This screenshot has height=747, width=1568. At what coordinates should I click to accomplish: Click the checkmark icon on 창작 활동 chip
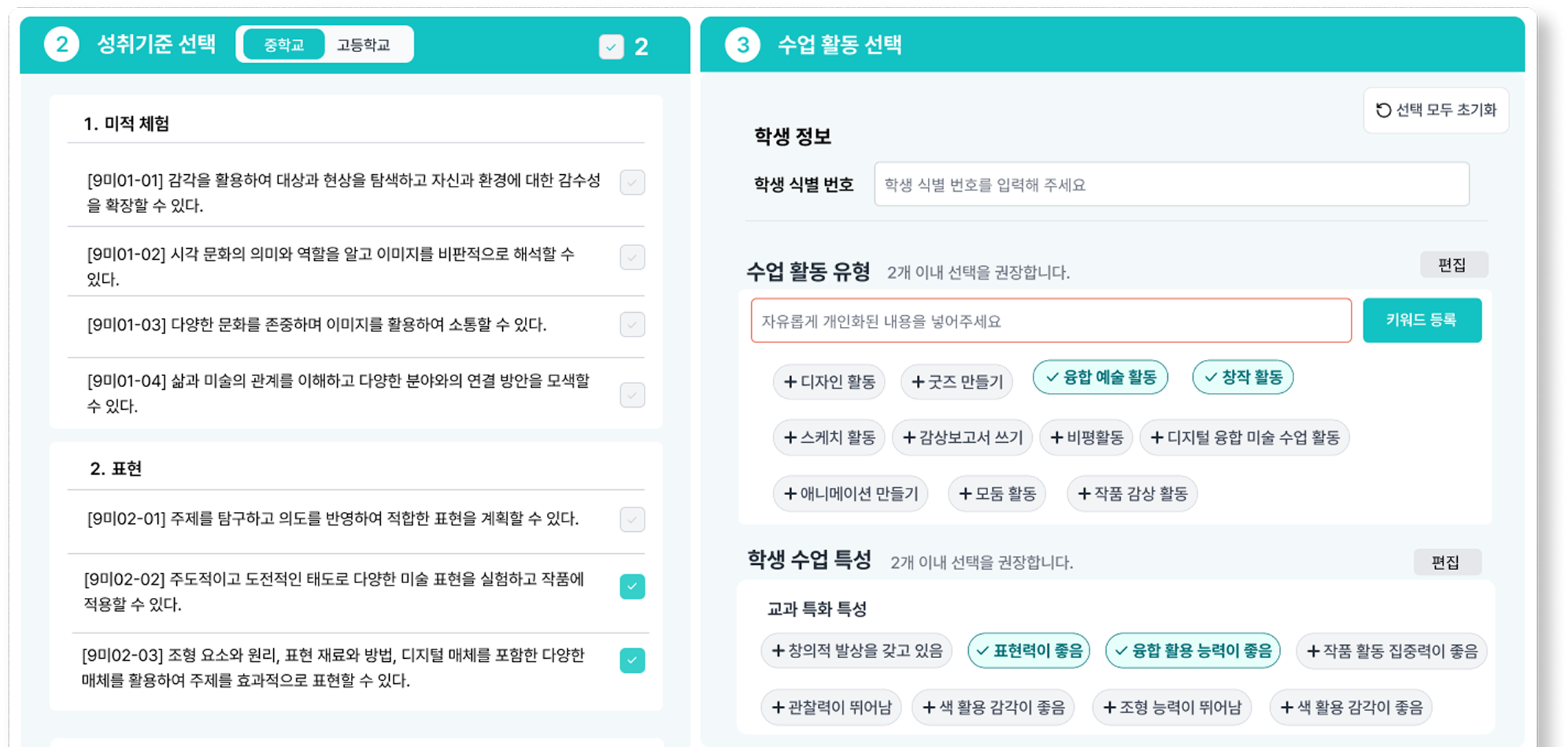pyautogui.click(x=1211, y=378)
